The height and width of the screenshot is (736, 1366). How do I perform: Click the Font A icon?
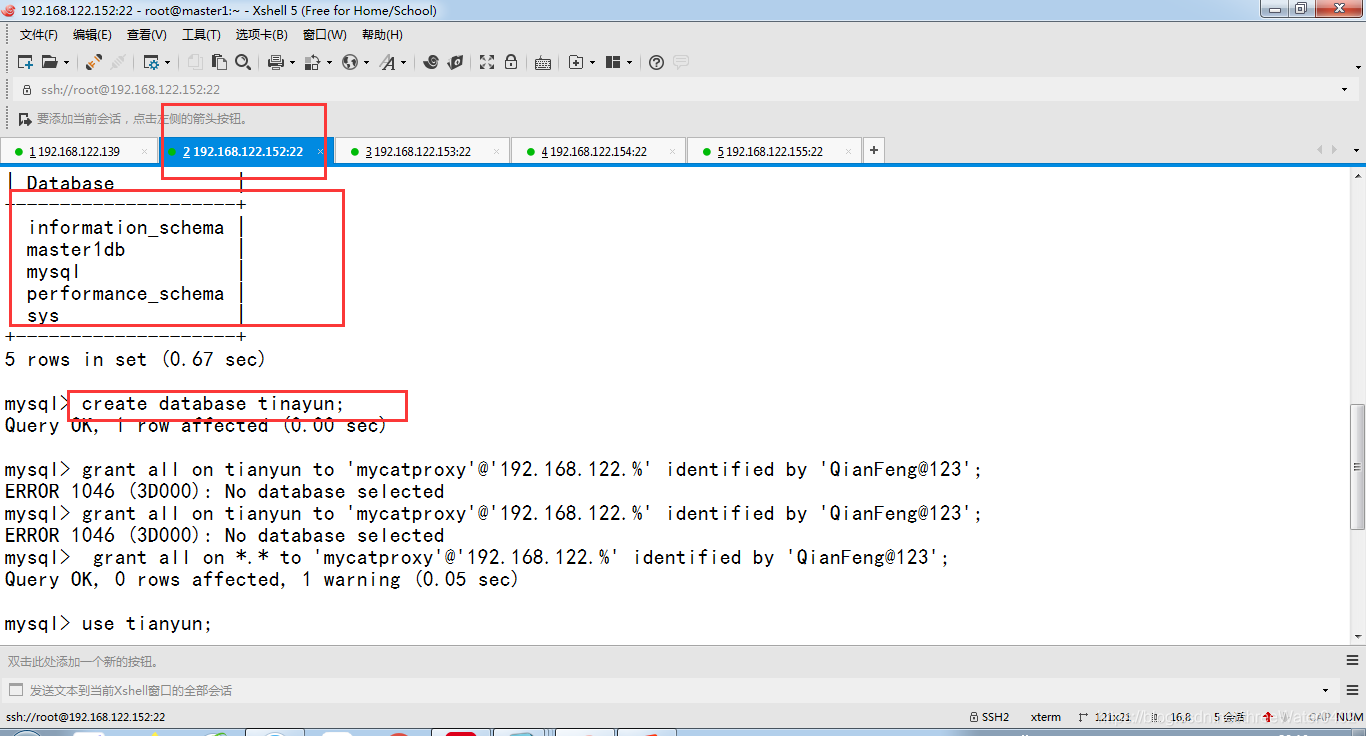click(388, 62)
